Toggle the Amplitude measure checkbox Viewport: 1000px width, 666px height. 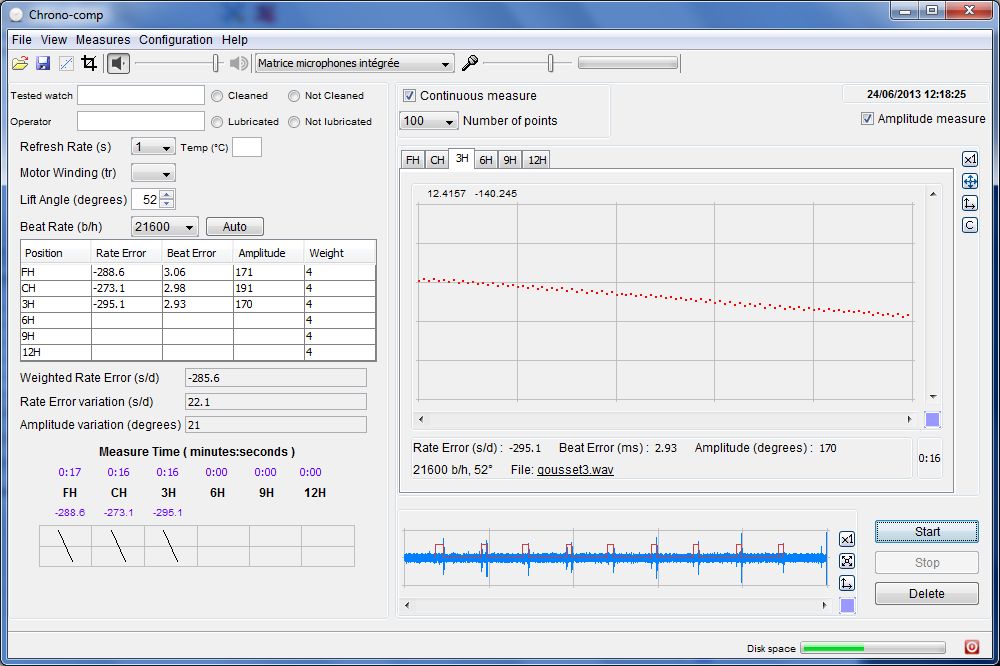[867, 119]
